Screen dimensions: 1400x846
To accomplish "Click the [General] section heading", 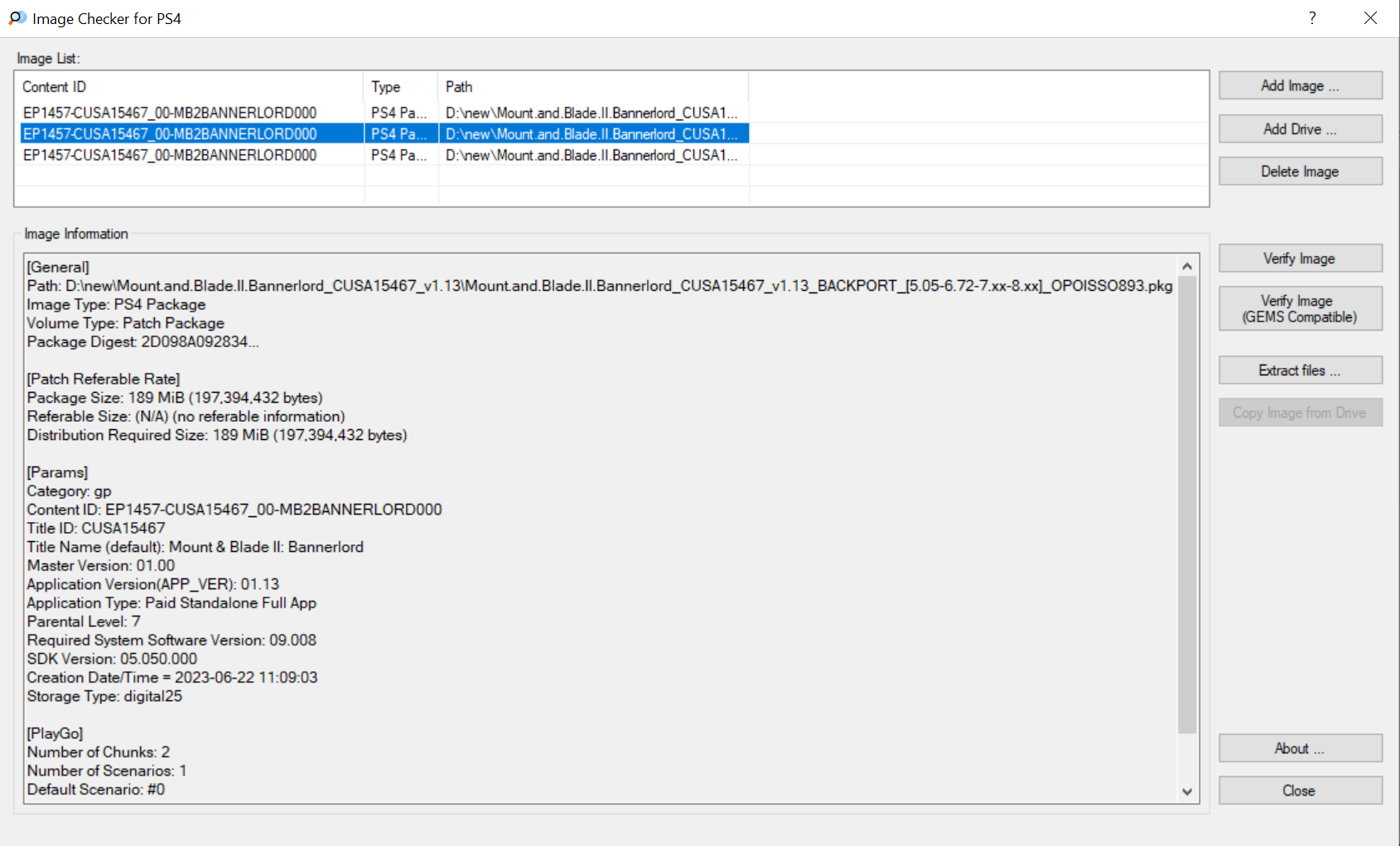I will (x=58, y=267).
